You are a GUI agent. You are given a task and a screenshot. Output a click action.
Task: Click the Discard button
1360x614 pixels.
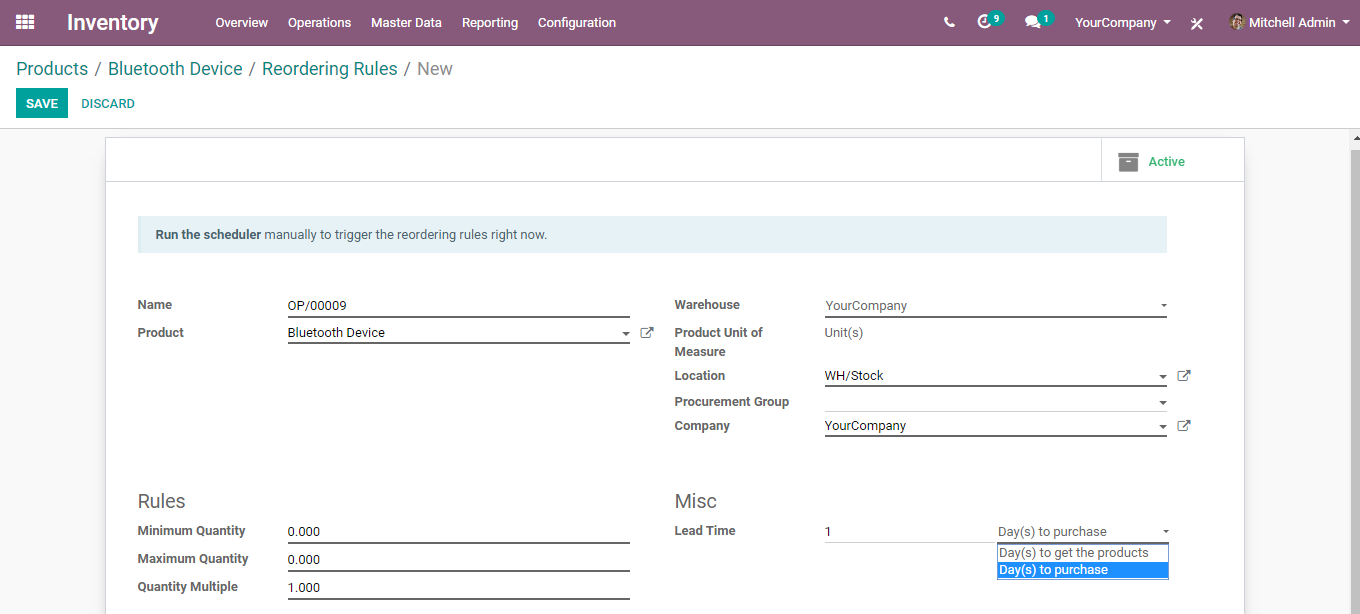108,104
